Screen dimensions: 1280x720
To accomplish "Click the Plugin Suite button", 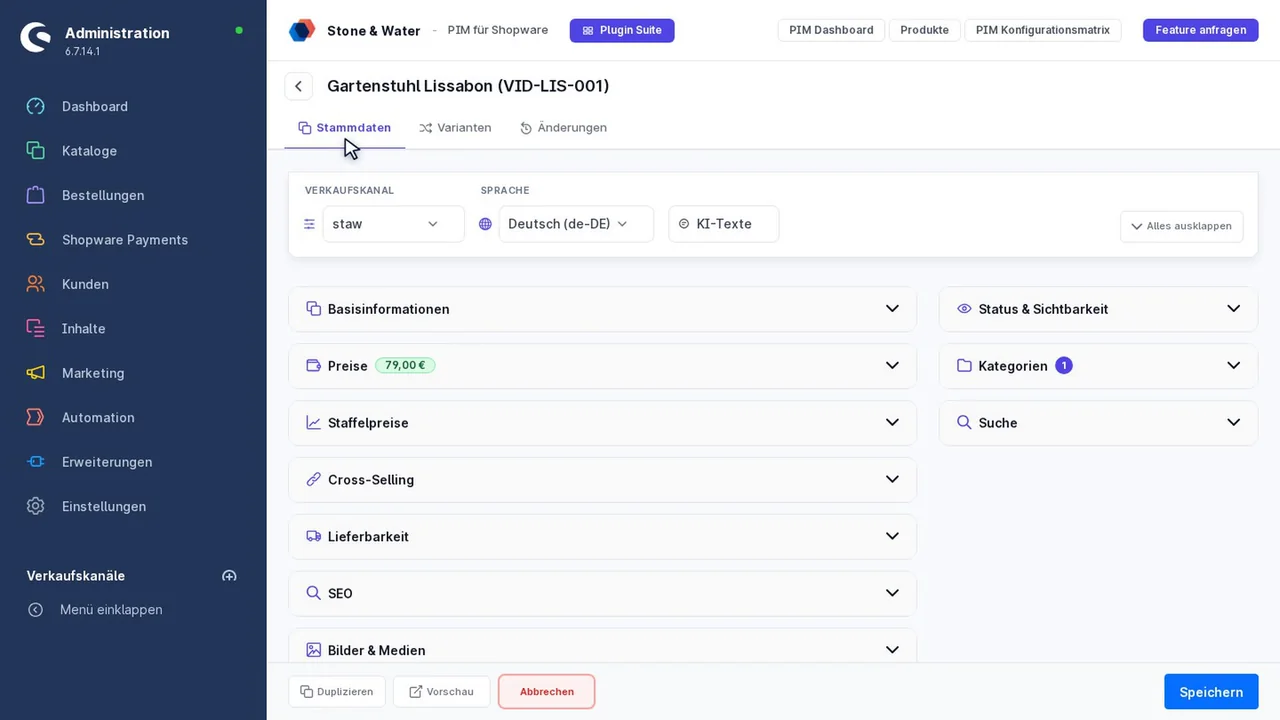I will [x=622, y=30].
